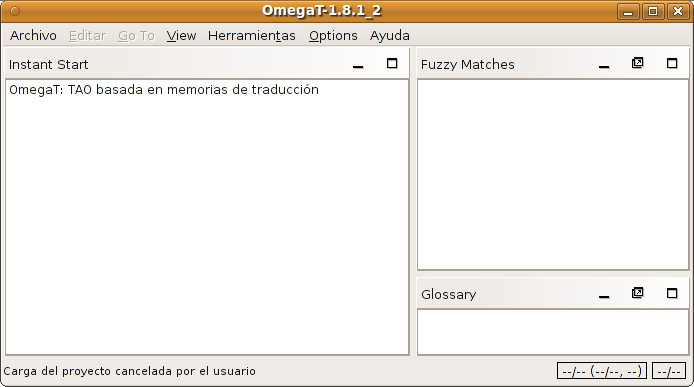Screen dimensions: 694x387
Task: Maximize the OmegaT window
Action: (x=653, y=11)
